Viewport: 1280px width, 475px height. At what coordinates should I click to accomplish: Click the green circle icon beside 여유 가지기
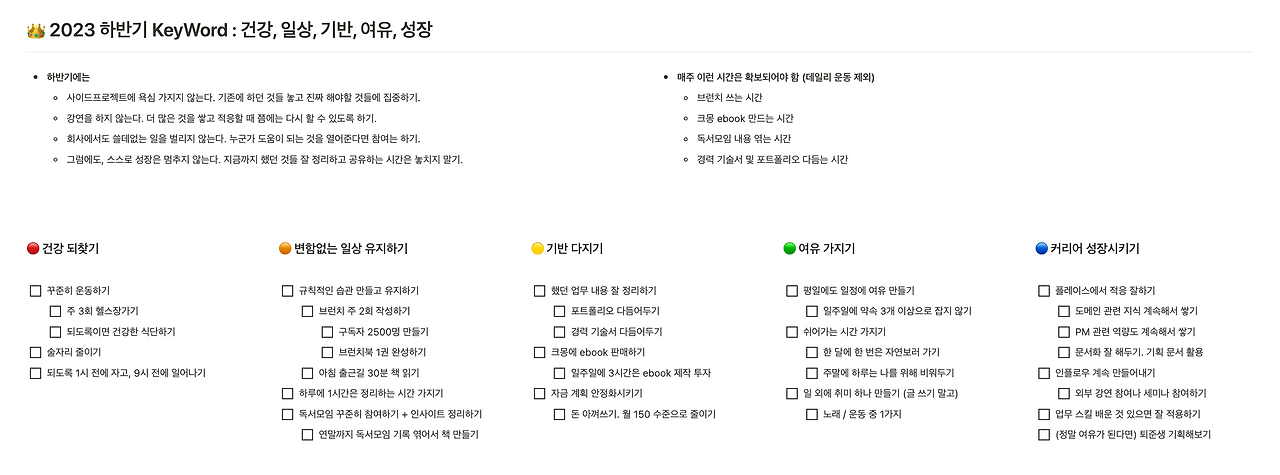(x=789, y=249)
